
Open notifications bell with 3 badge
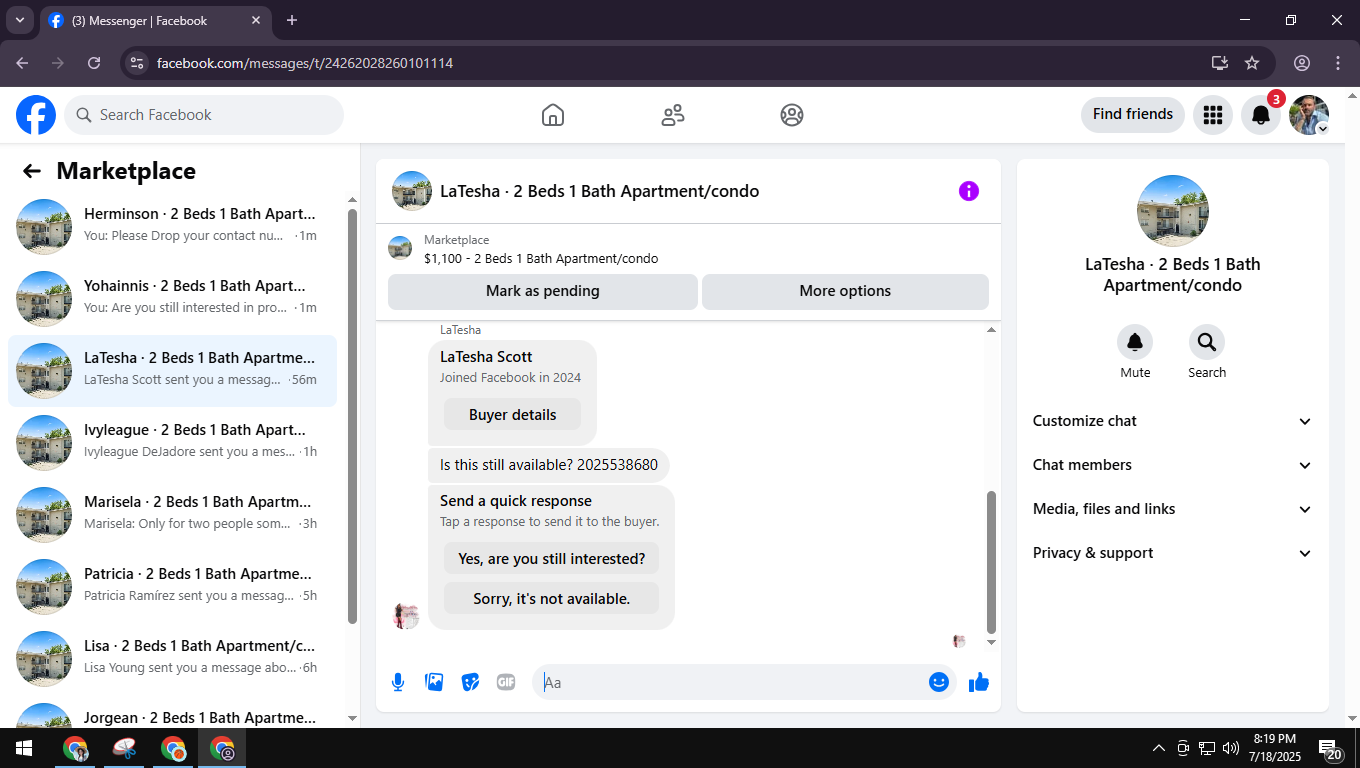[1261, 115]
